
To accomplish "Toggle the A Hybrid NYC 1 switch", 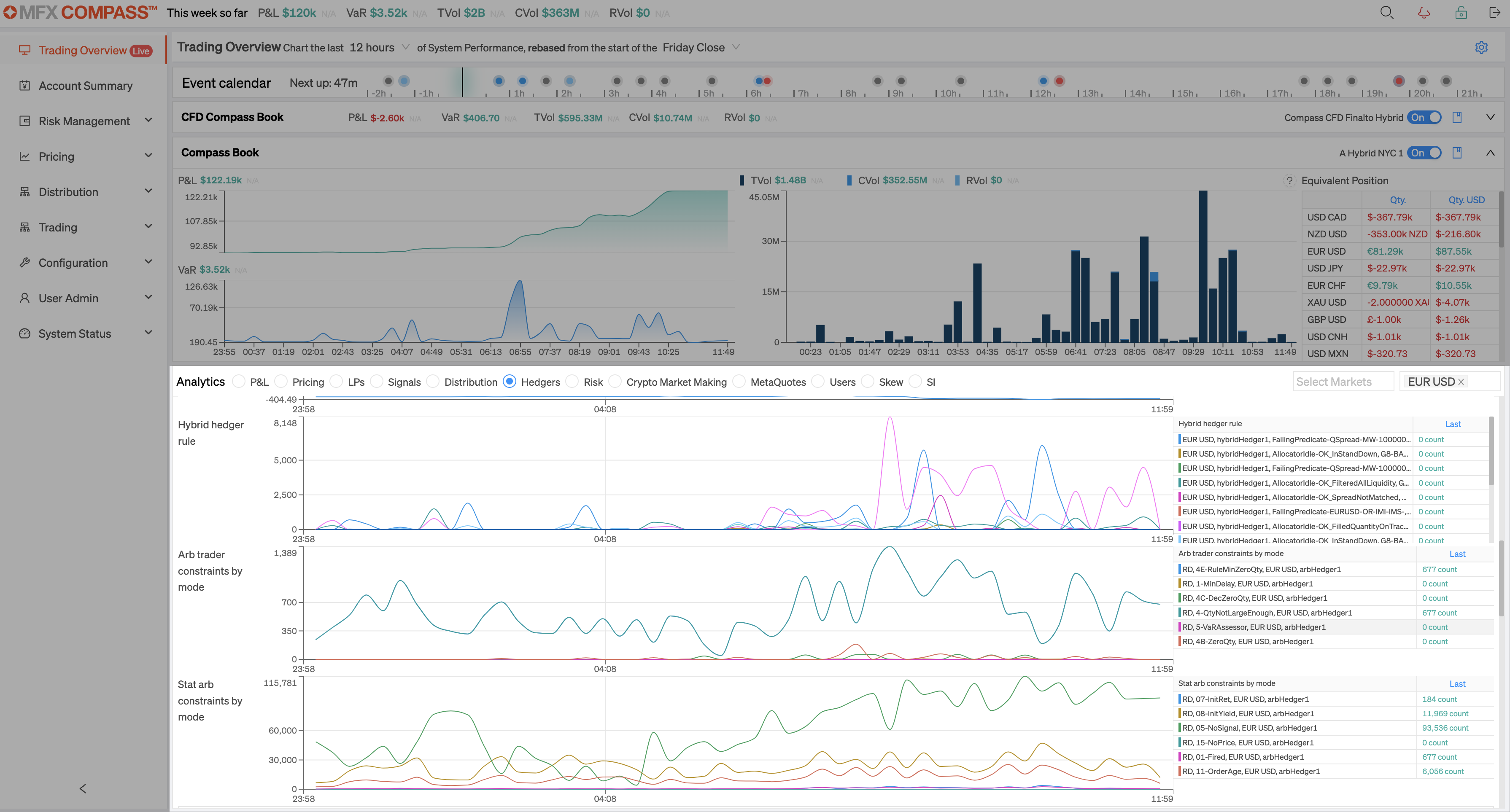I will (x=1424, y=152).
